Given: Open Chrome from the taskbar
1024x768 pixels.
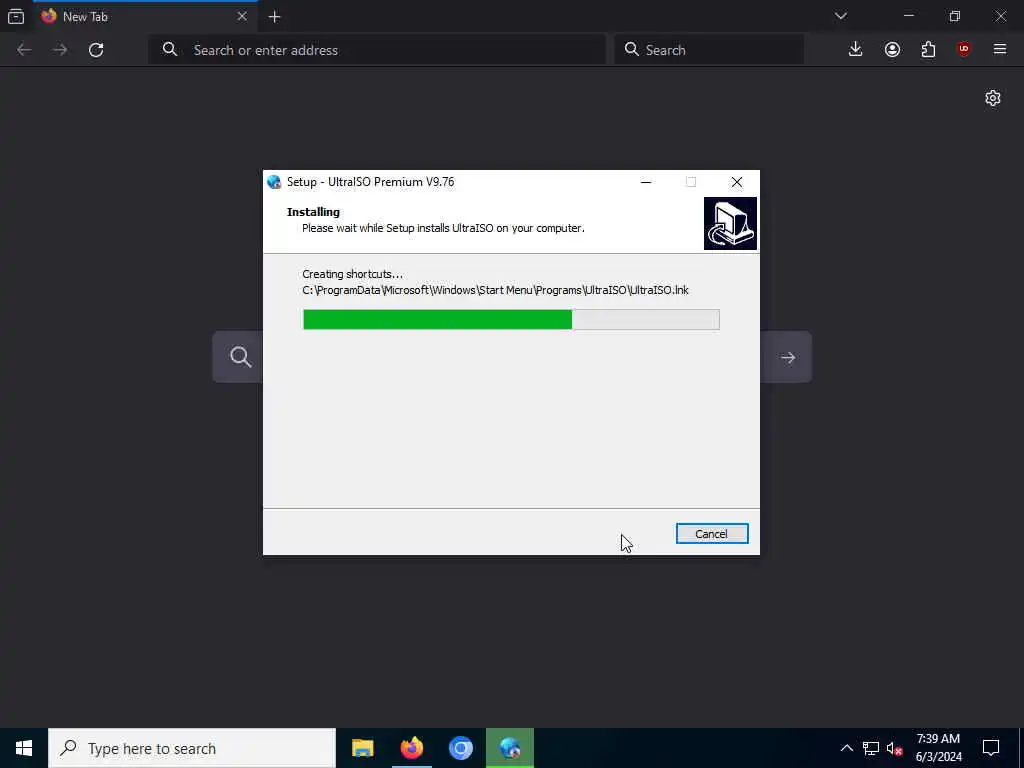Looking at the screenshot, I should point(460,748).
